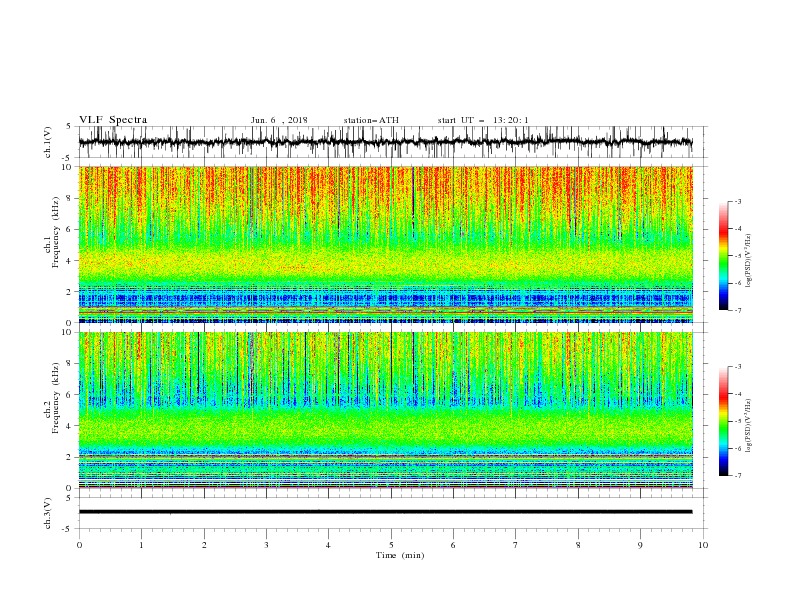Click the "1" tick on the time axis
The width and height of the screenshot is (792, 612).
141,545
